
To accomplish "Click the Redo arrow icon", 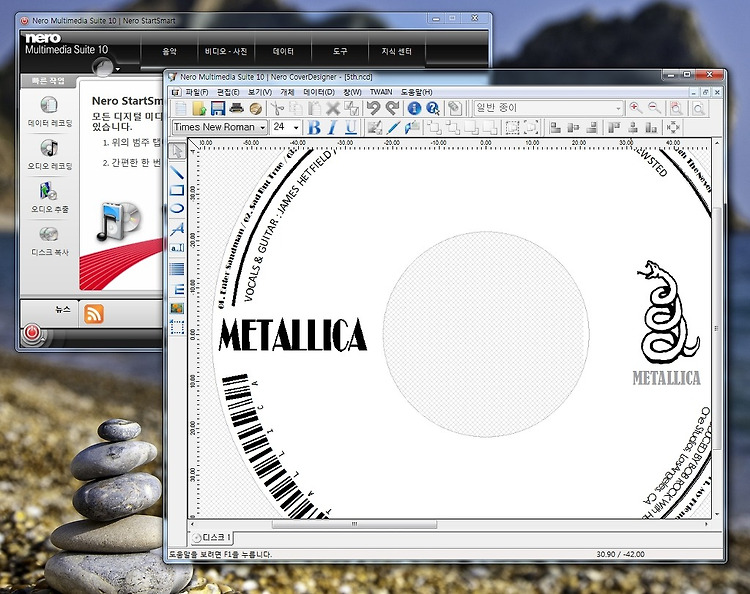I will tap(392, 108).
